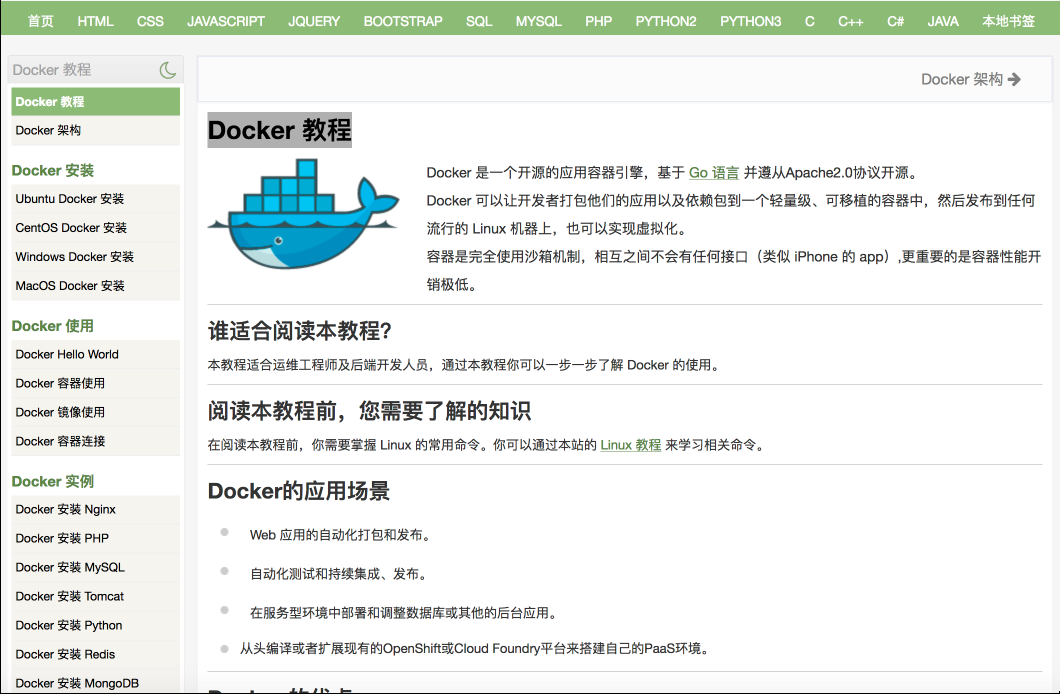Open Docker Hello World in sidebar
Image resolution: width=1060 pixels, height=694 pixels.
[x=95, y=354]
